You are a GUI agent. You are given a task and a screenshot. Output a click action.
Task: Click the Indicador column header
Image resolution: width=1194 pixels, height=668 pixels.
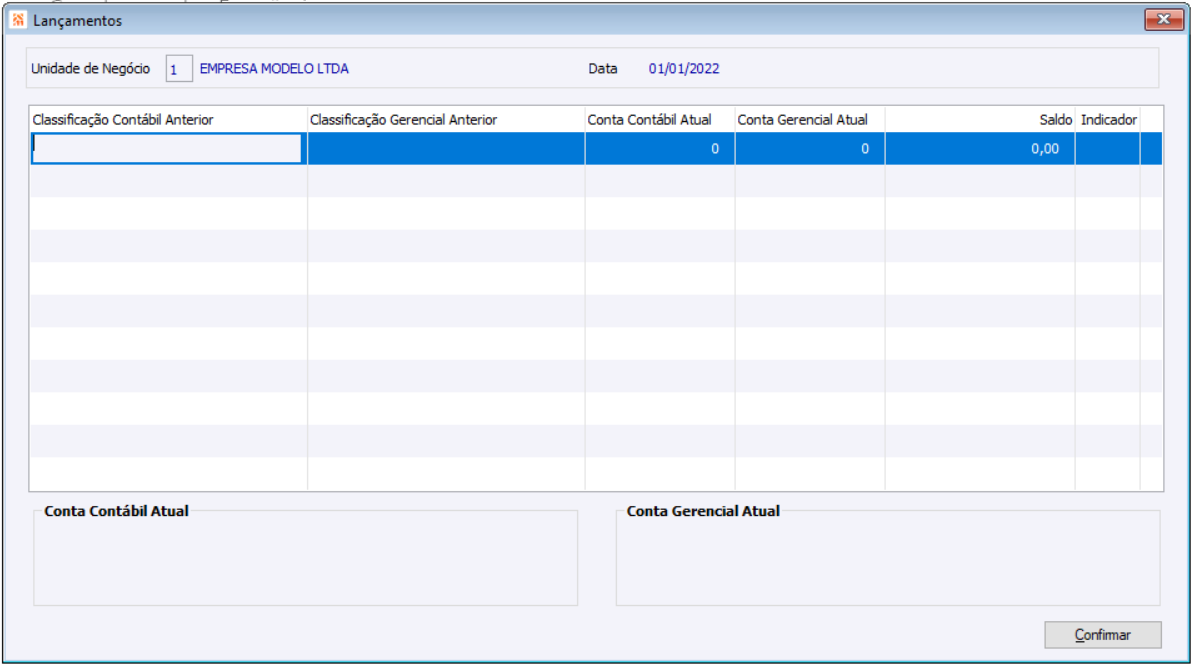[1108, 120]
